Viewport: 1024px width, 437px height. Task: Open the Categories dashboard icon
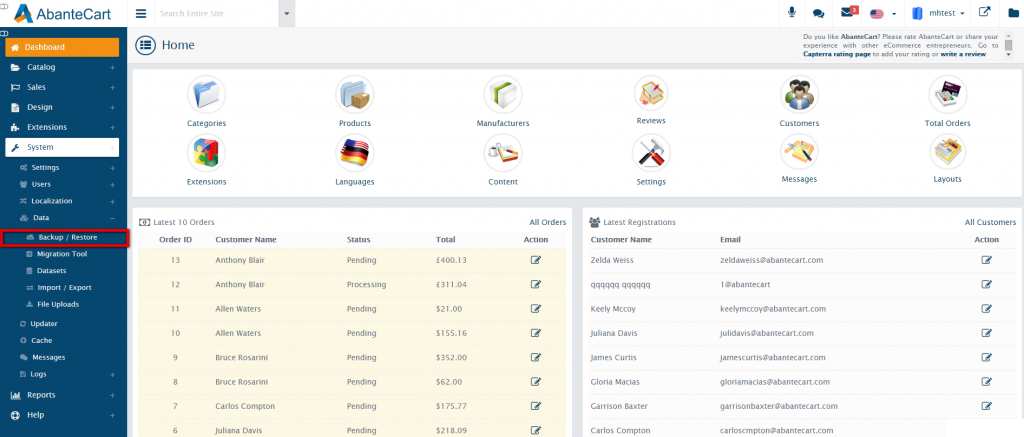pyautogui.click(x=206, y=95)
